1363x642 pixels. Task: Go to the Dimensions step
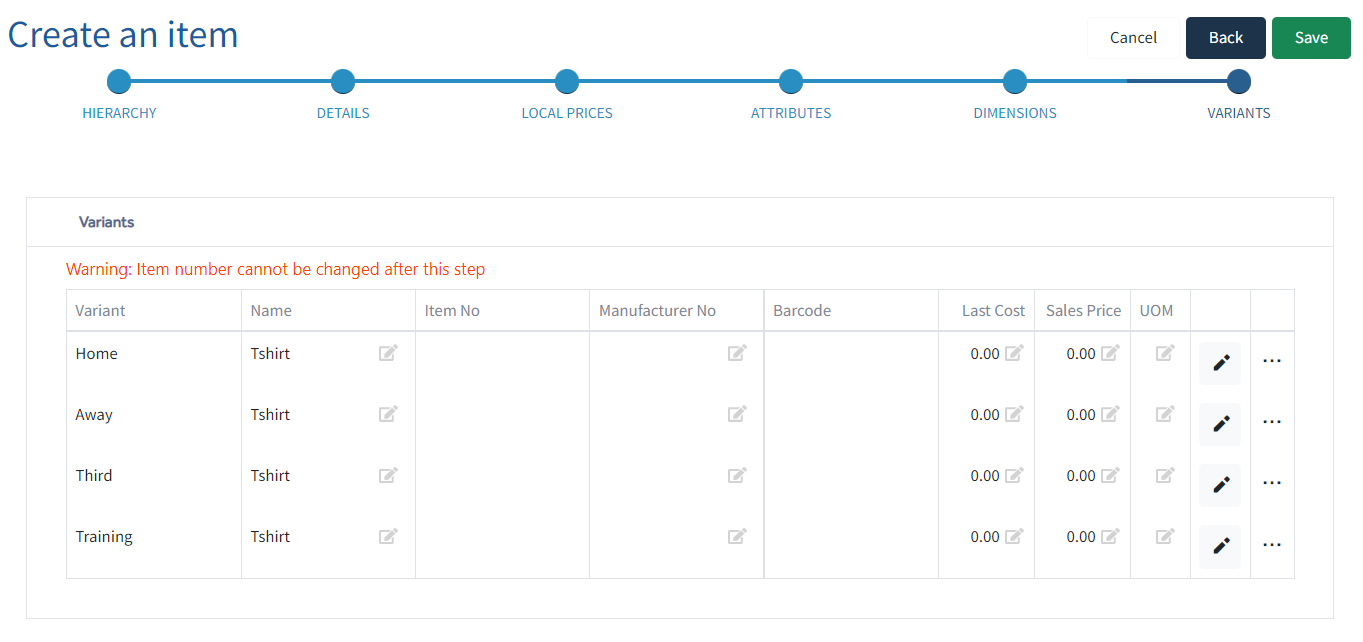(1015, 82)
